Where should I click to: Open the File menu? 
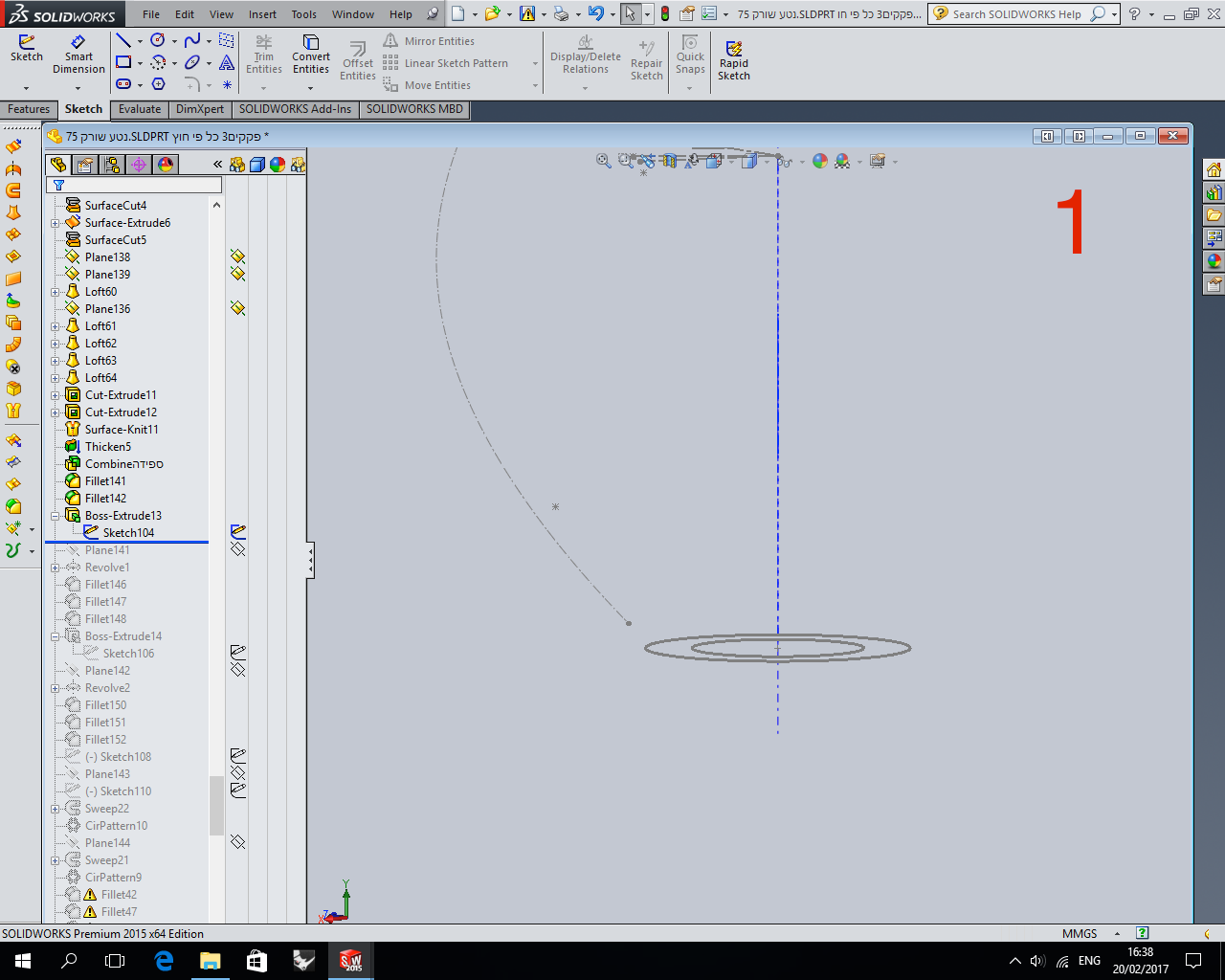(151, 14)
